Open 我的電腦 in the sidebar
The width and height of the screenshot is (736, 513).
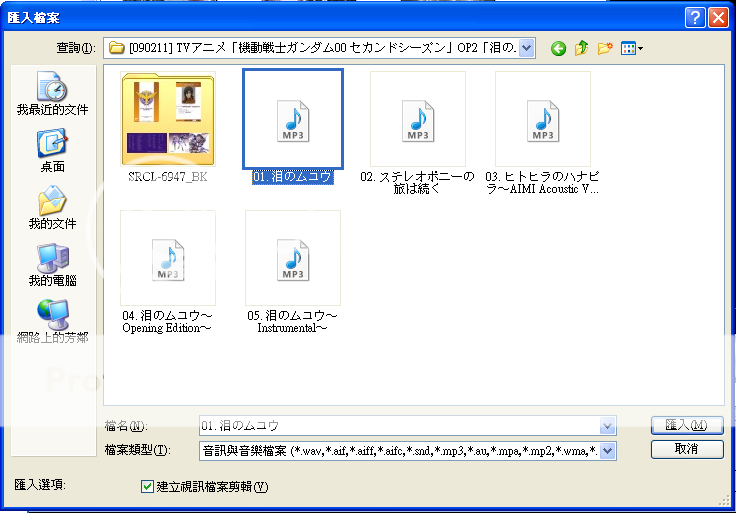pos(53,265)
